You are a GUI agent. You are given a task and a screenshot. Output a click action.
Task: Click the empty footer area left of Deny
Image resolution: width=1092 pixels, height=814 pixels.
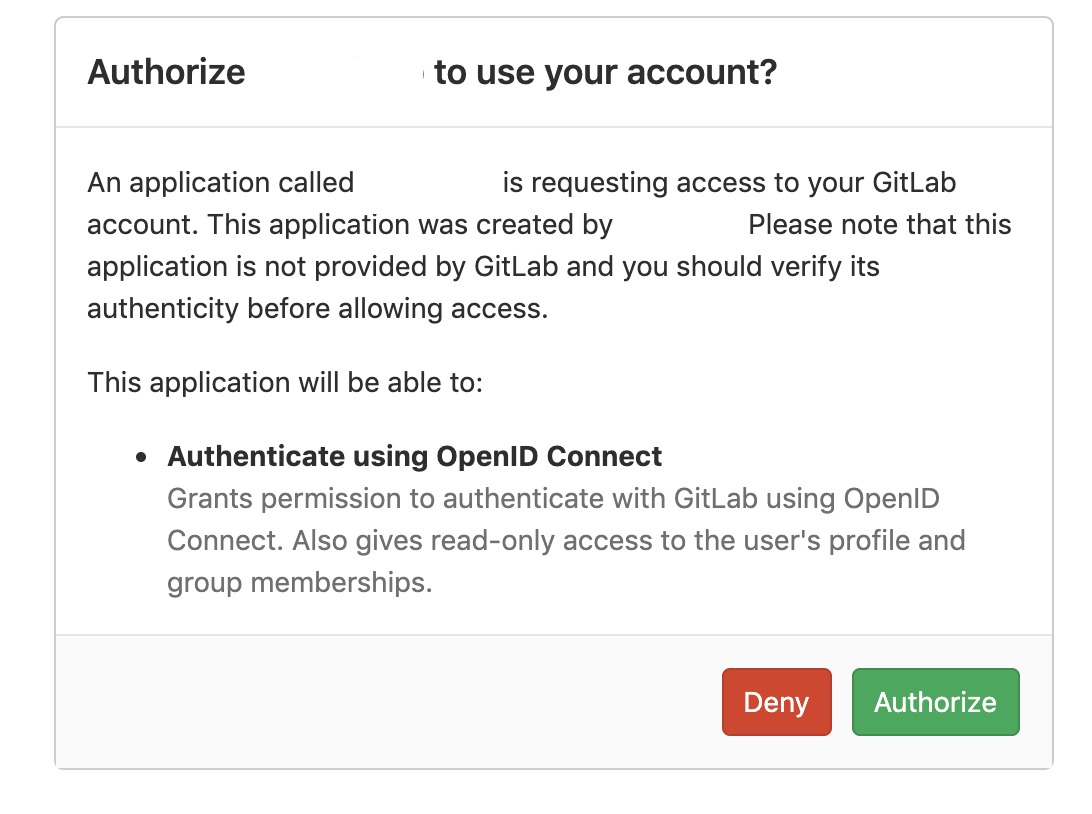(x=390, y=702)
